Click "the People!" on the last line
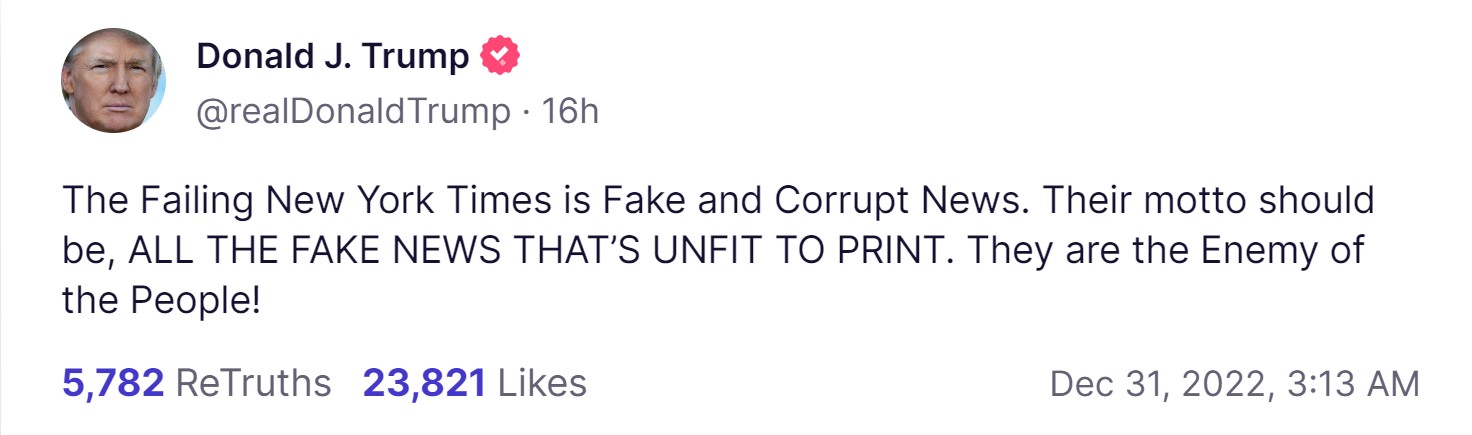 [x=161, y=299]
